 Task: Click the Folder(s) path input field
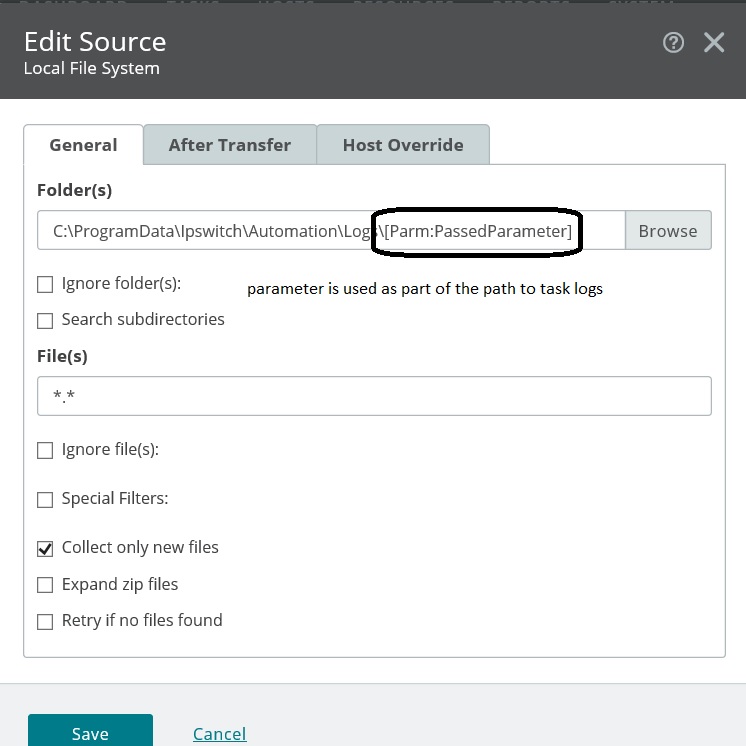coord(331,230)
